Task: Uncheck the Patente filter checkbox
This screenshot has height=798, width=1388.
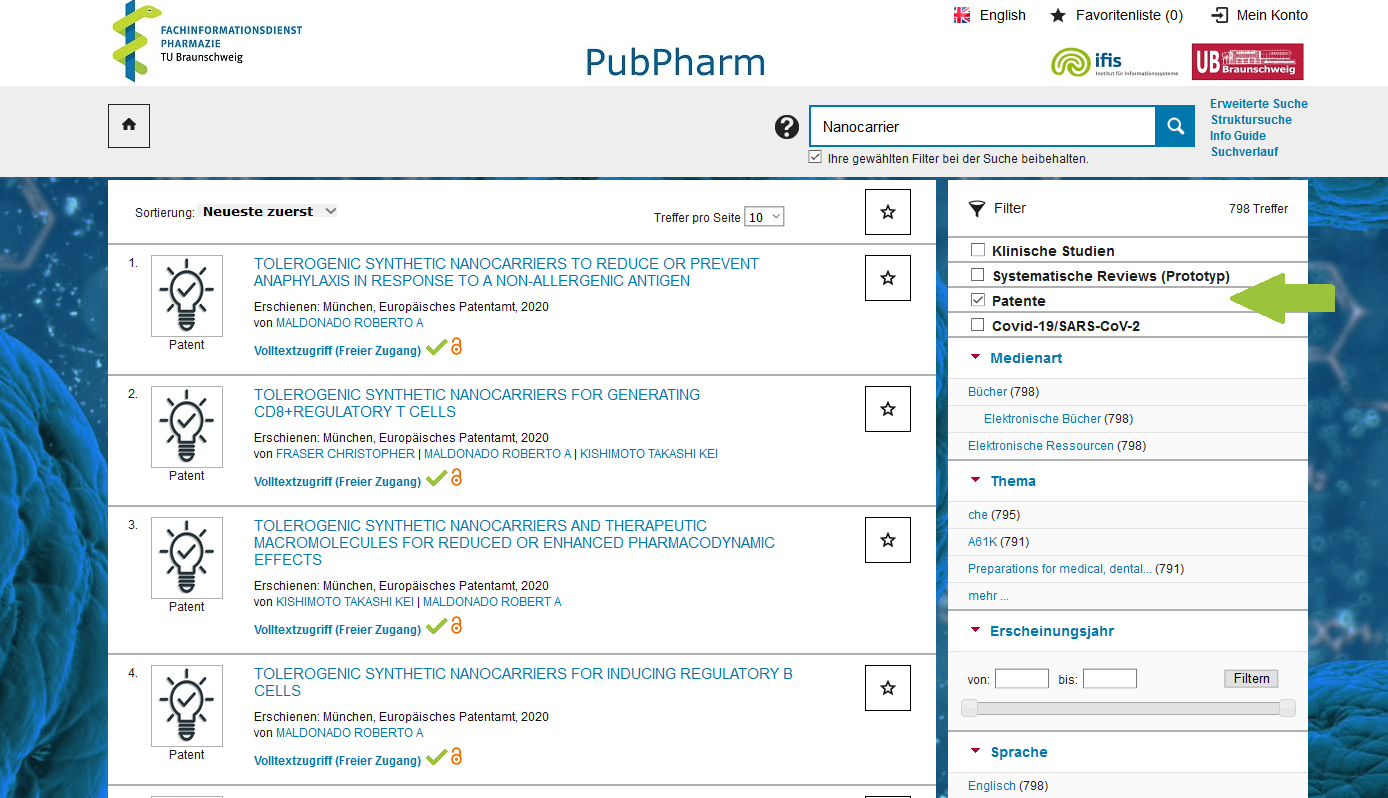Action: [978, 300]
